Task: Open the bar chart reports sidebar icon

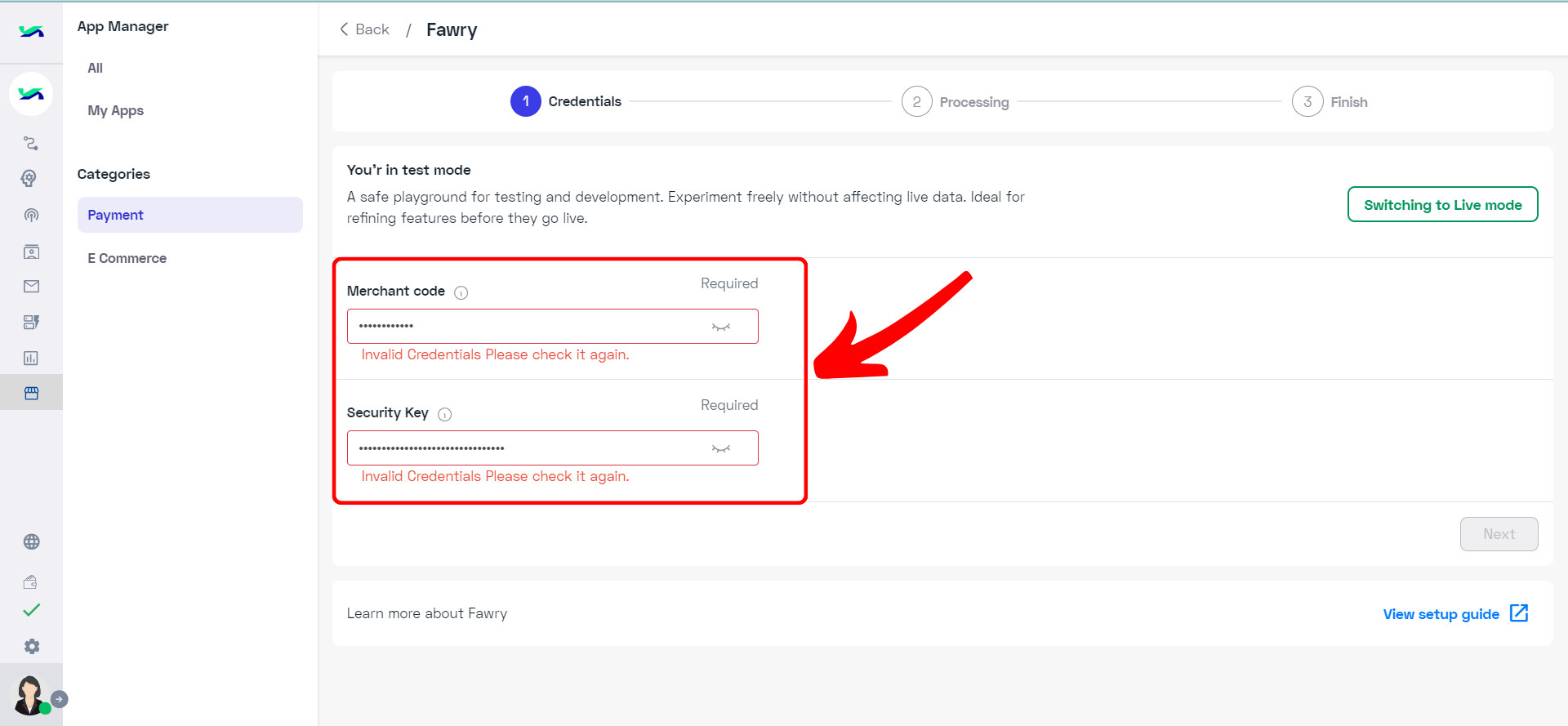Action: click(31, 358)
